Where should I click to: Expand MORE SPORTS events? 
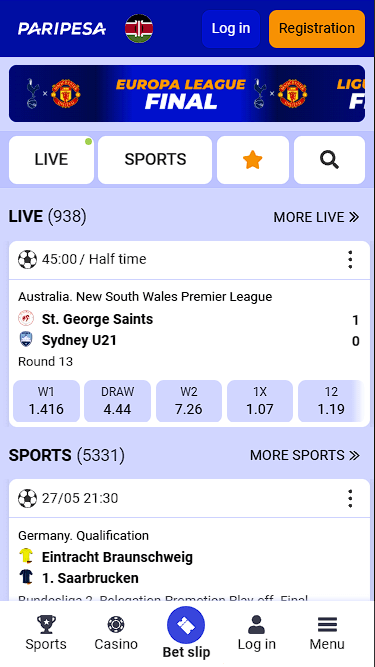(x=305, y=455)
